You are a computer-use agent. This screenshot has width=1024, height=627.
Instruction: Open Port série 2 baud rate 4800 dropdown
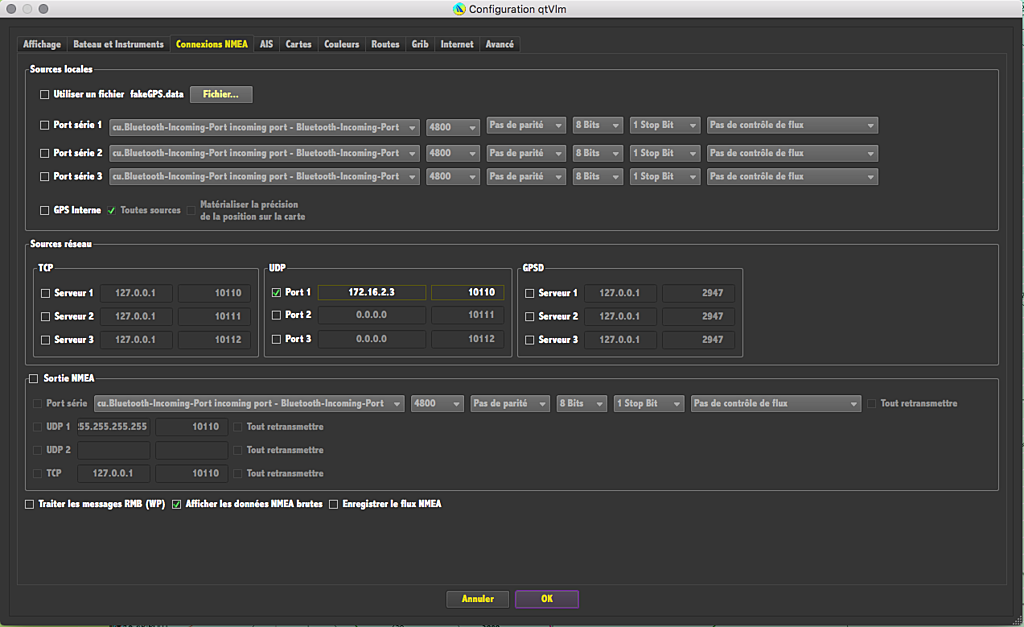click(453, 153)
